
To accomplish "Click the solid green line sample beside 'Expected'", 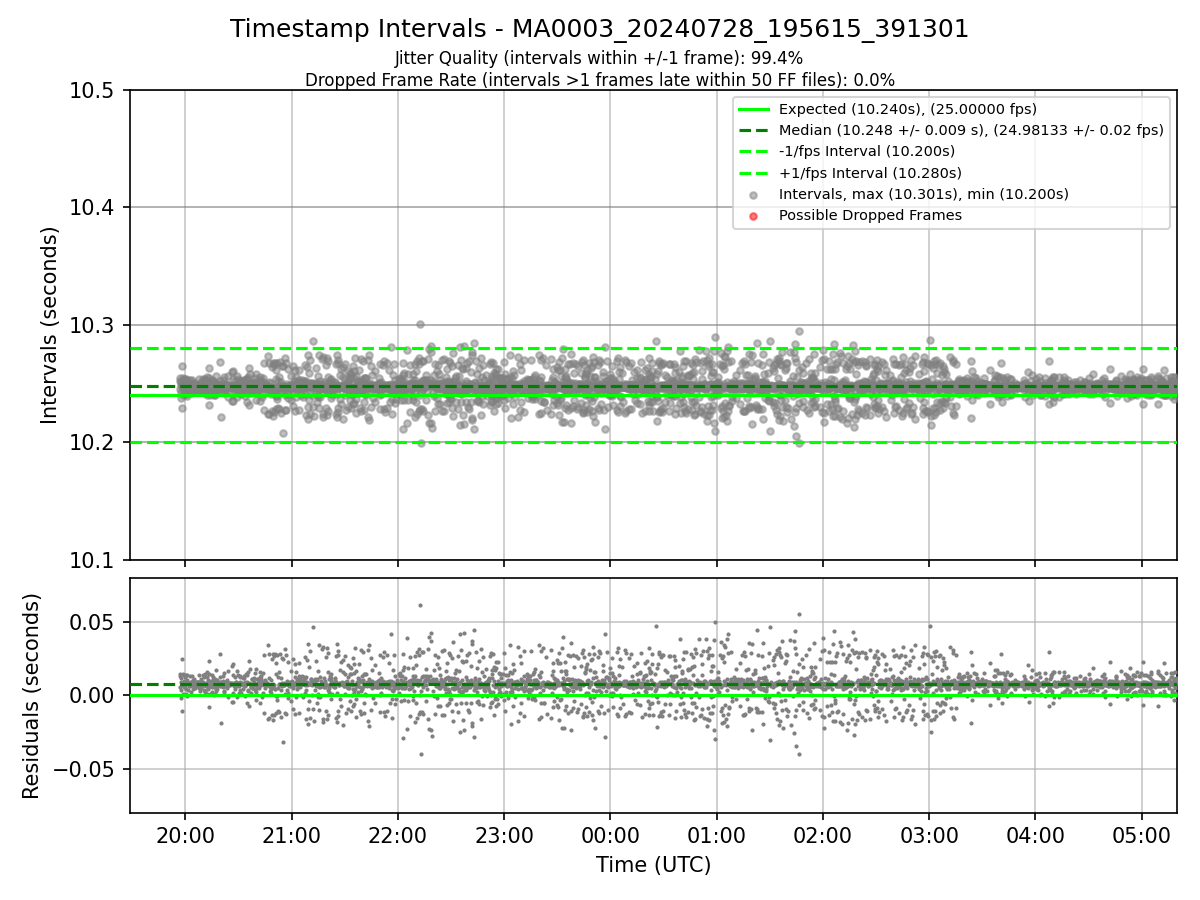I will (x=754, y=109).
